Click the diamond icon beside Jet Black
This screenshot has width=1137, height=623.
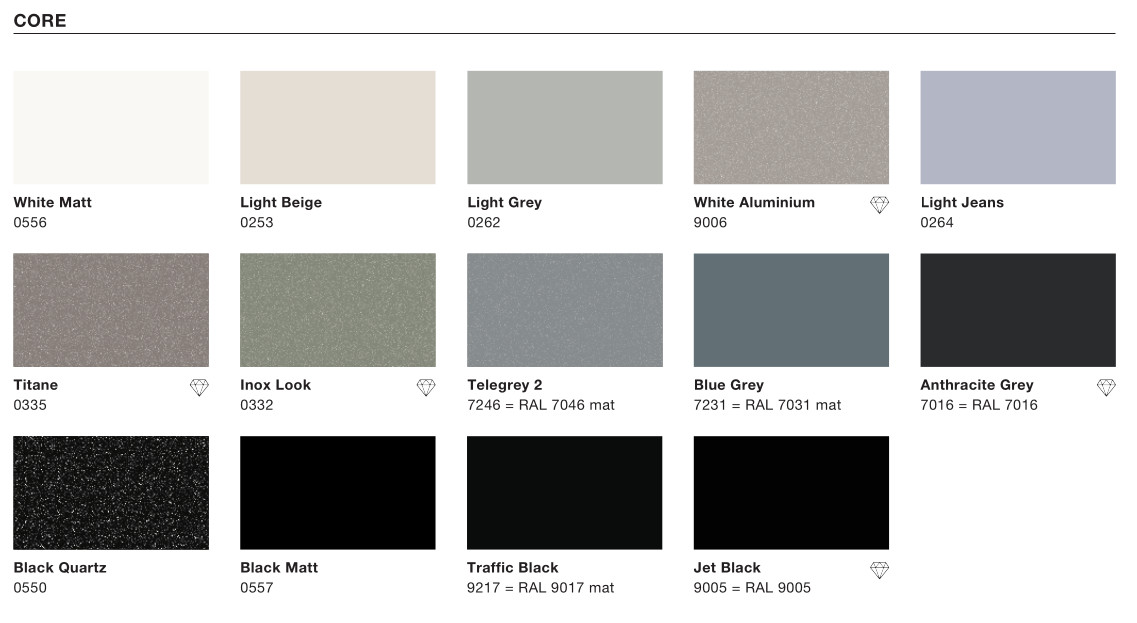(x=879, y=570)
